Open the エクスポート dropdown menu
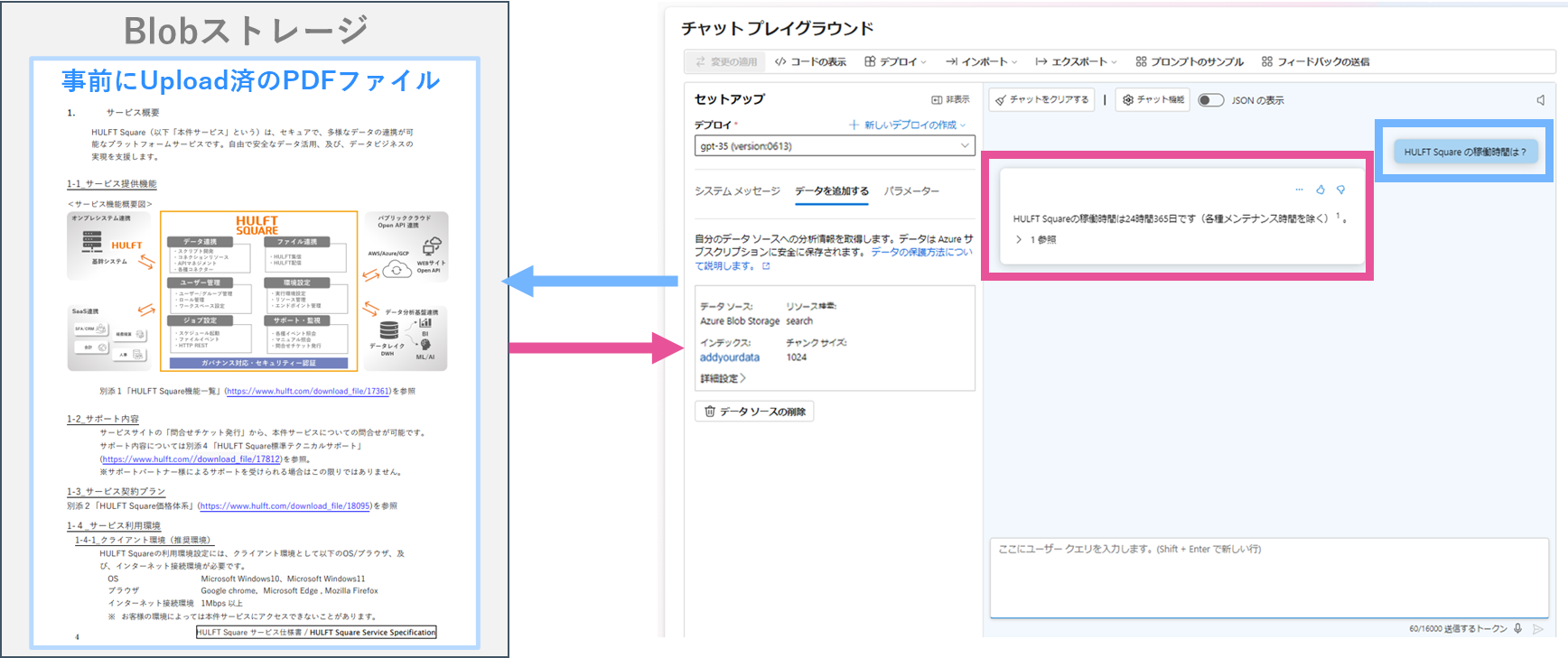 [x=1076, y=61]
